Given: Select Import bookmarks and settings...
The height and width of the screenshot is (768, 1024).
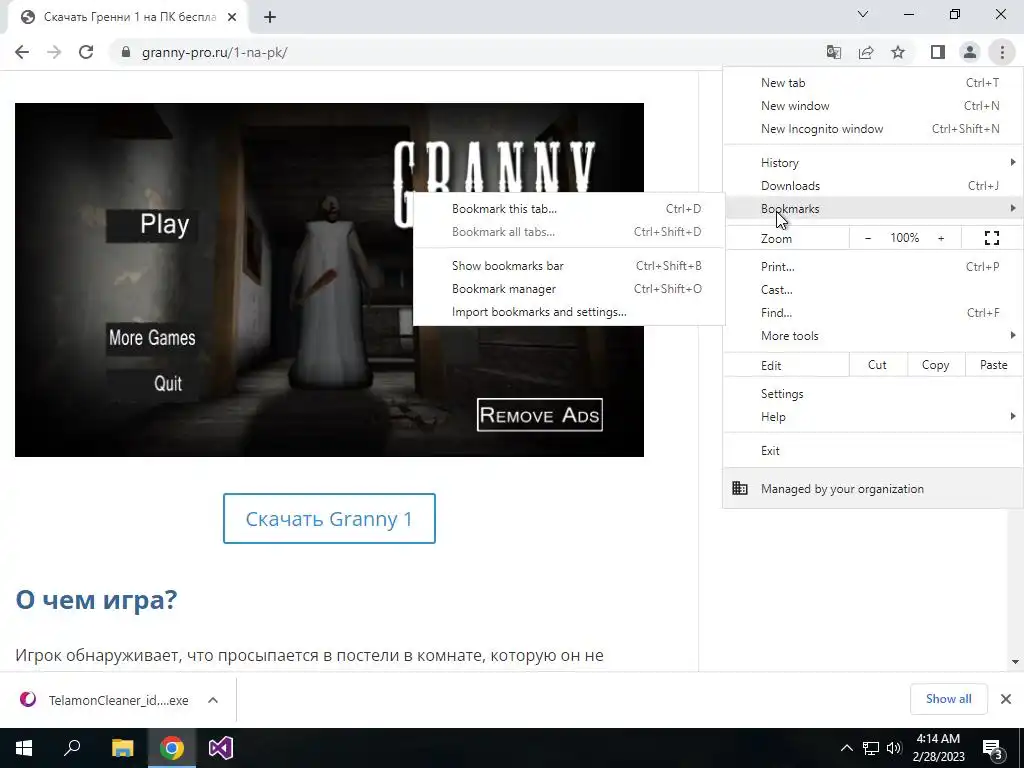Looking at the screenshot, I should click(569, 312).
